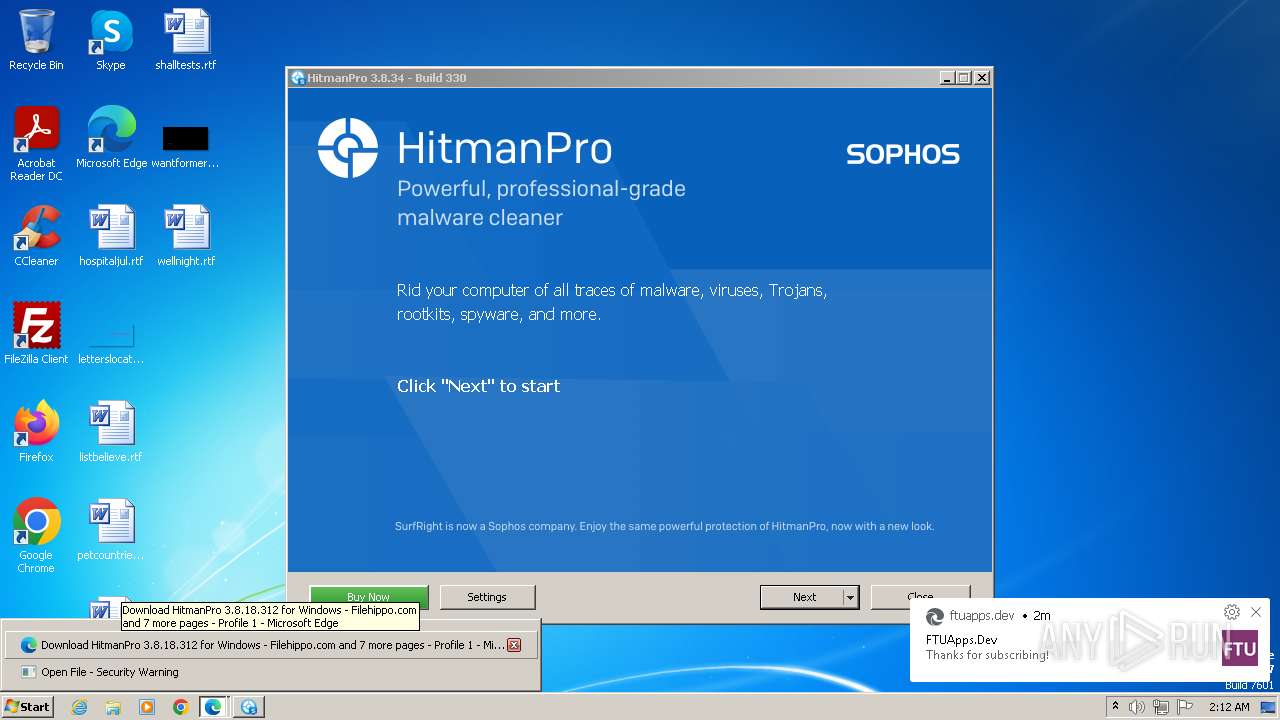This screenshot has height=720, width=1280.
Task: Select the wellnight.rtf file icon
Action: click(x=186, y=236)
